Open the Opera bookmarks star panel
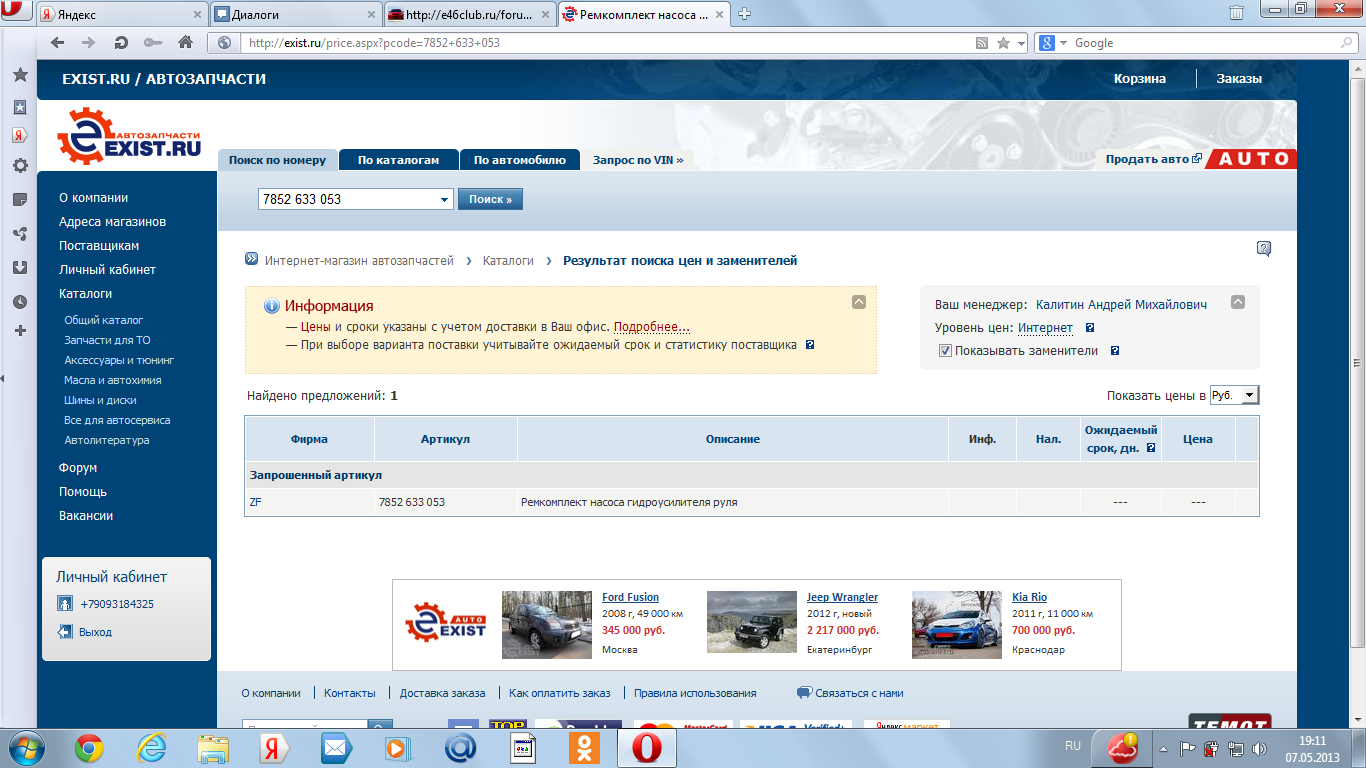Viewport: 1366px width, 768px height. point(20,76)
